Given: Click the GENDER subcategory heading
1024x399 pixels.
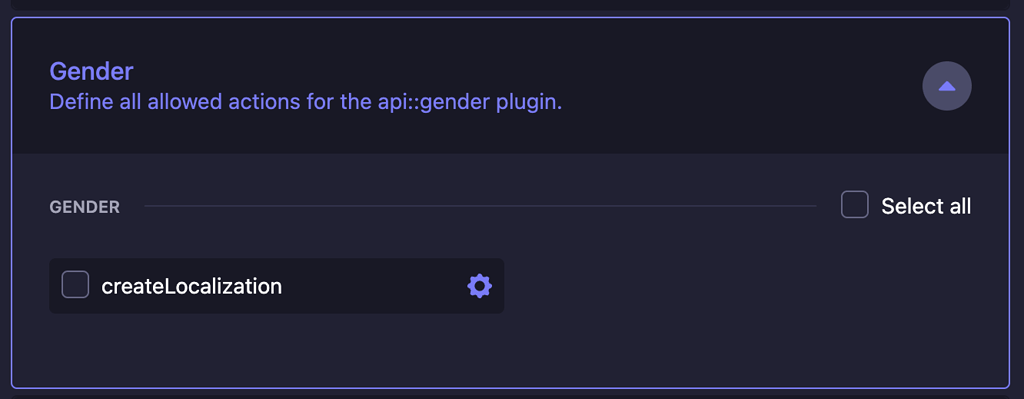Looking at the screenshot, I should click(x=84, y=208).
